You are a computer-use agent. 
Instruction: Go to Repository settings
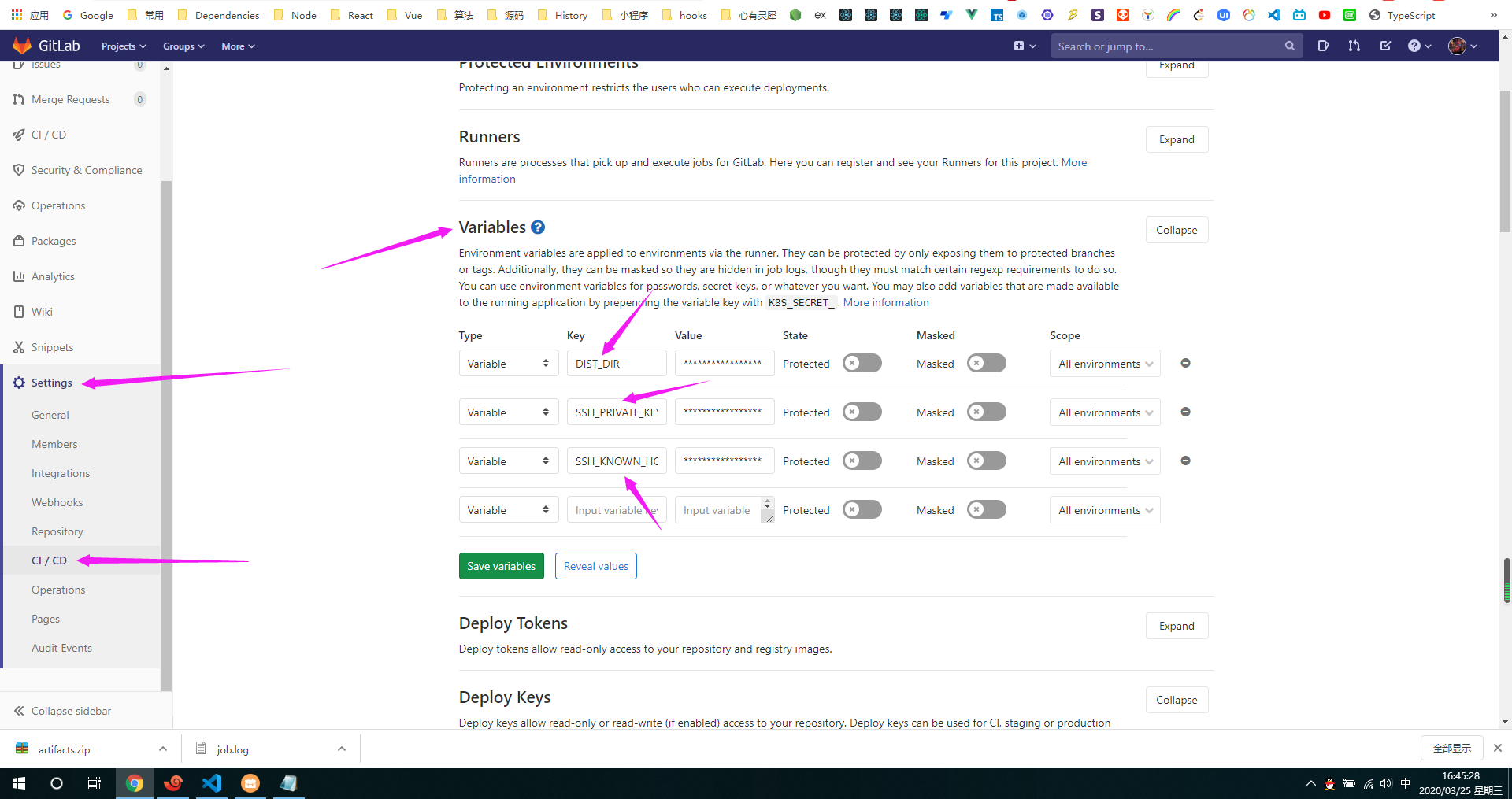coord(57,531)
